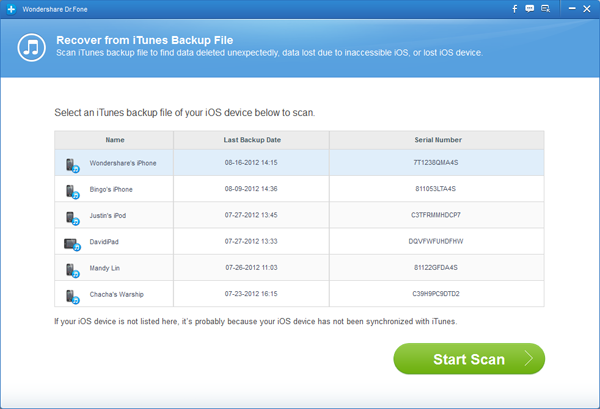
Task: Click serial number 7T1238QMA4S
Action: point(436,163)
